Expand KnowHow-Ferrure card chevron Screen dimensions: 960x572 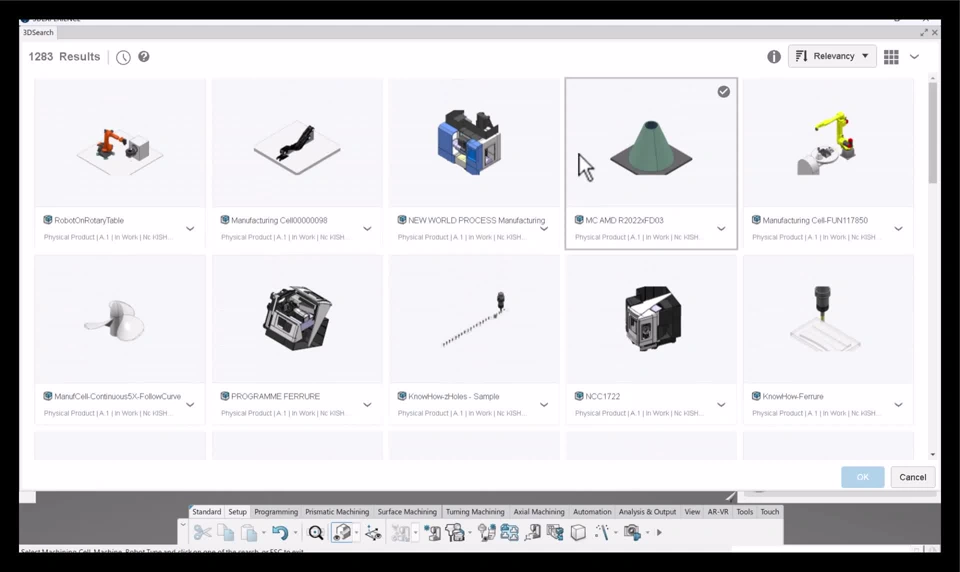tap(898, 405)
